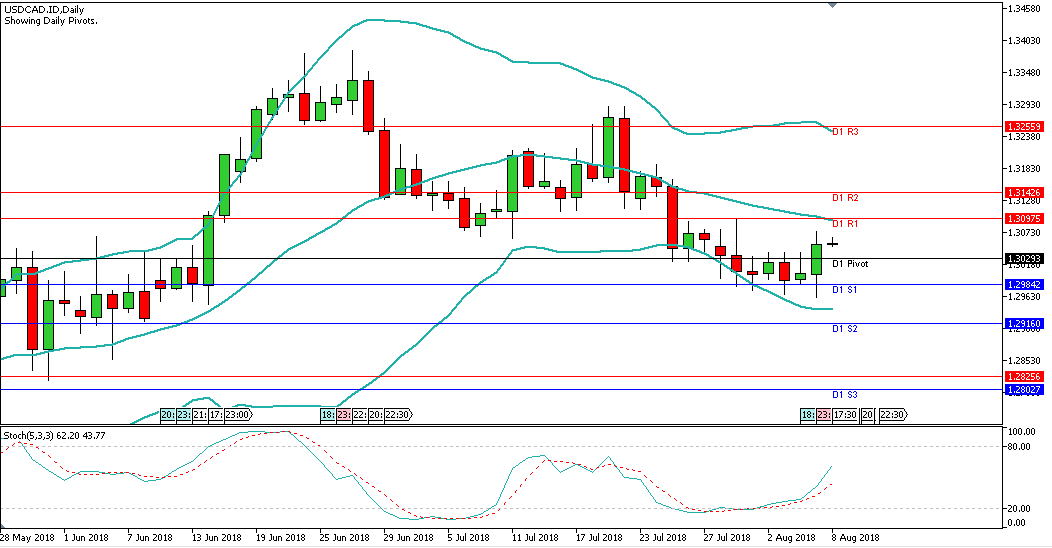Viewport: 1052px width, 548px height.
Task: Click the 20.00 stochastic scale value
Action: [x=1020, y=508]
